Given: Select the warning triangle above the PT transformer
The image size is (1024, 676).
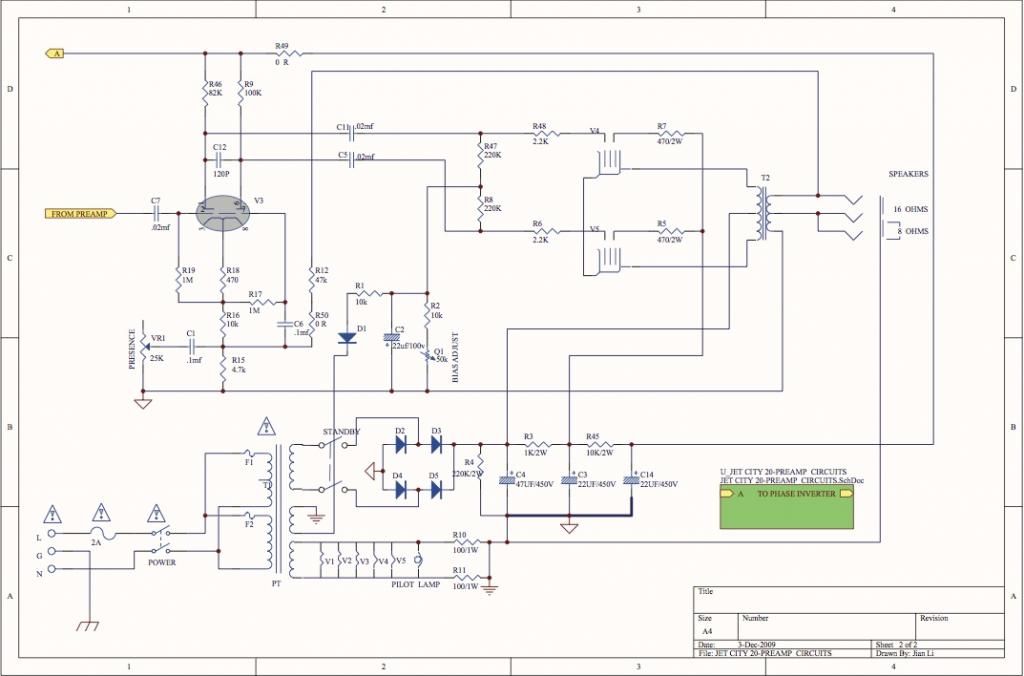Looking at the screenshot, I should tap(266, 427).
